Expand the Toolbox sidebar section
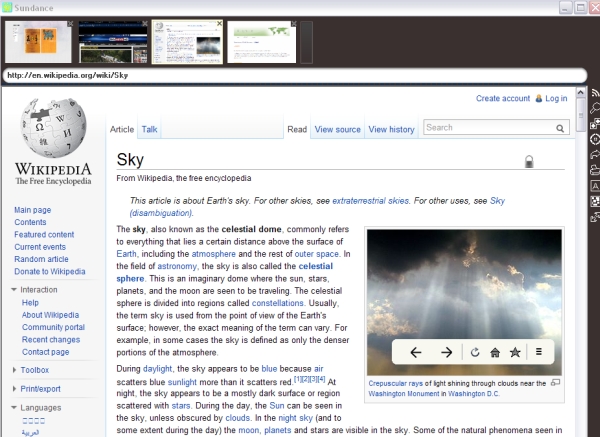The image size is (600, 437). point(14,370)
